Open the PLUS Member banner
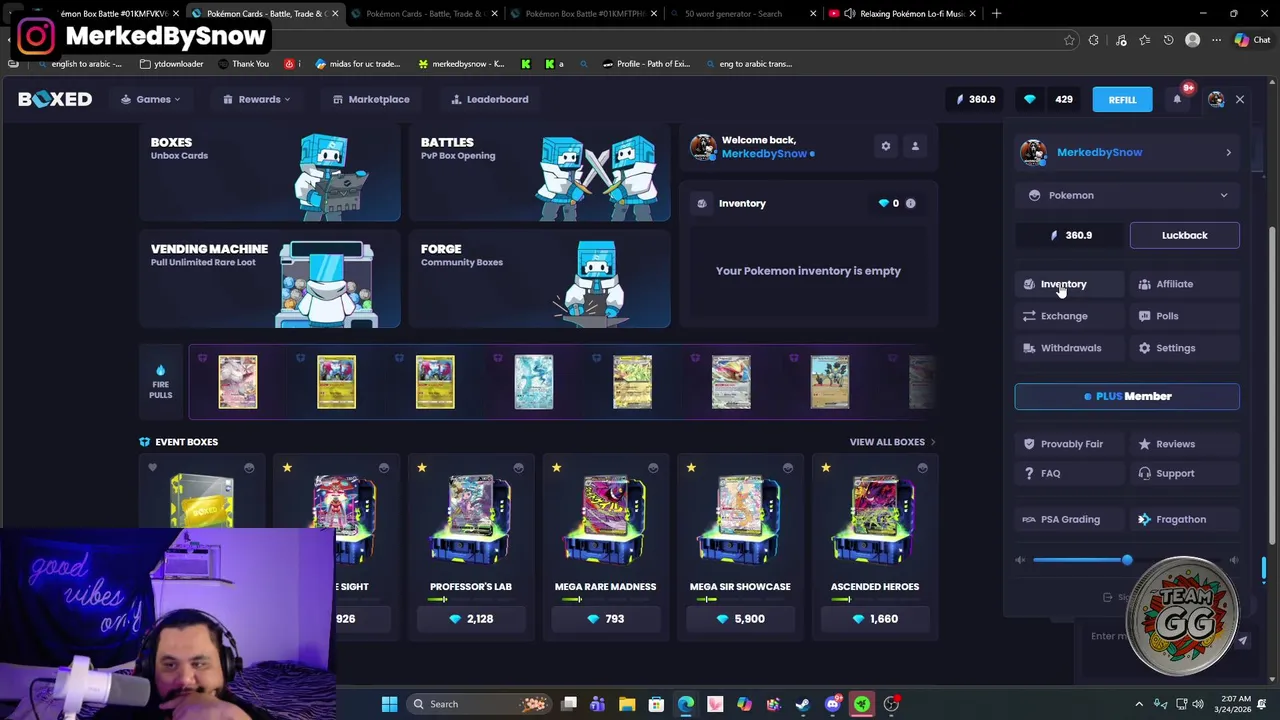 pos(1127,396)
